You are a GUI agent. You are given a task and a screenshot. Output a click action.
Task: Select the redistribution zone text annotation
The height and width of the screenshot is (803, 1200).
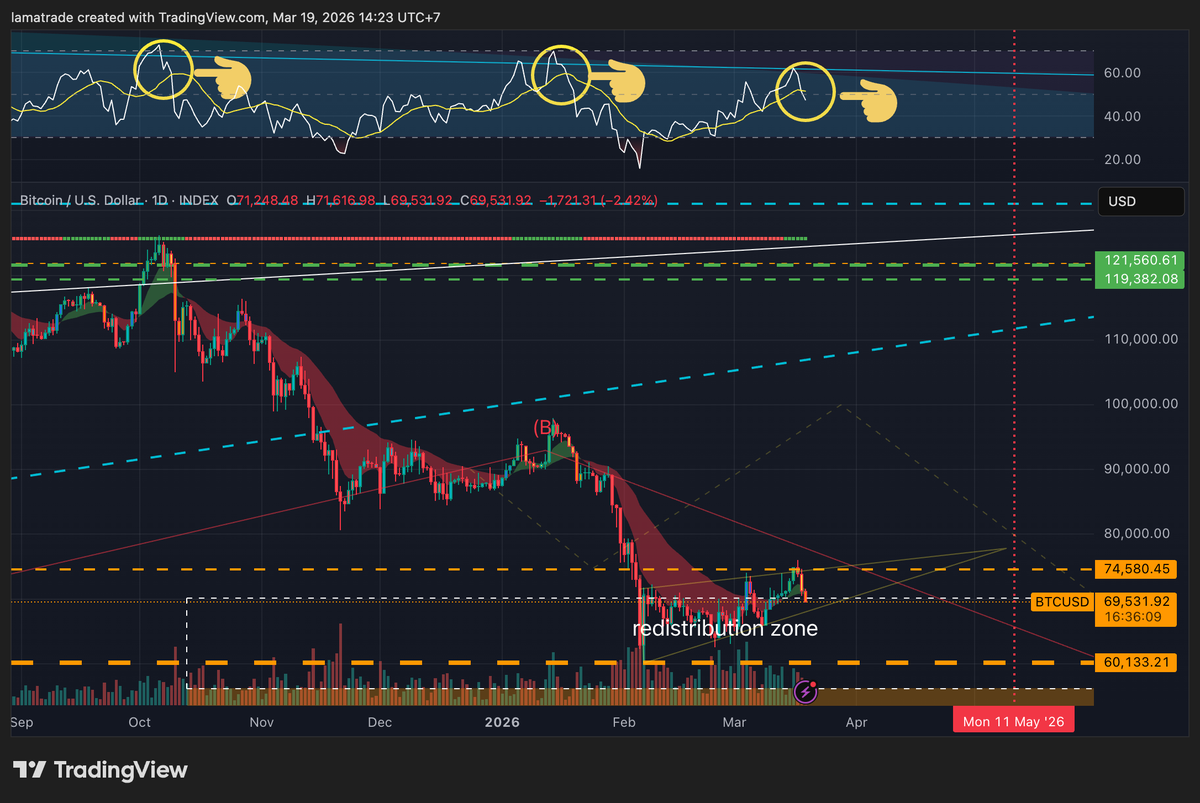click(x=725, y=629)
